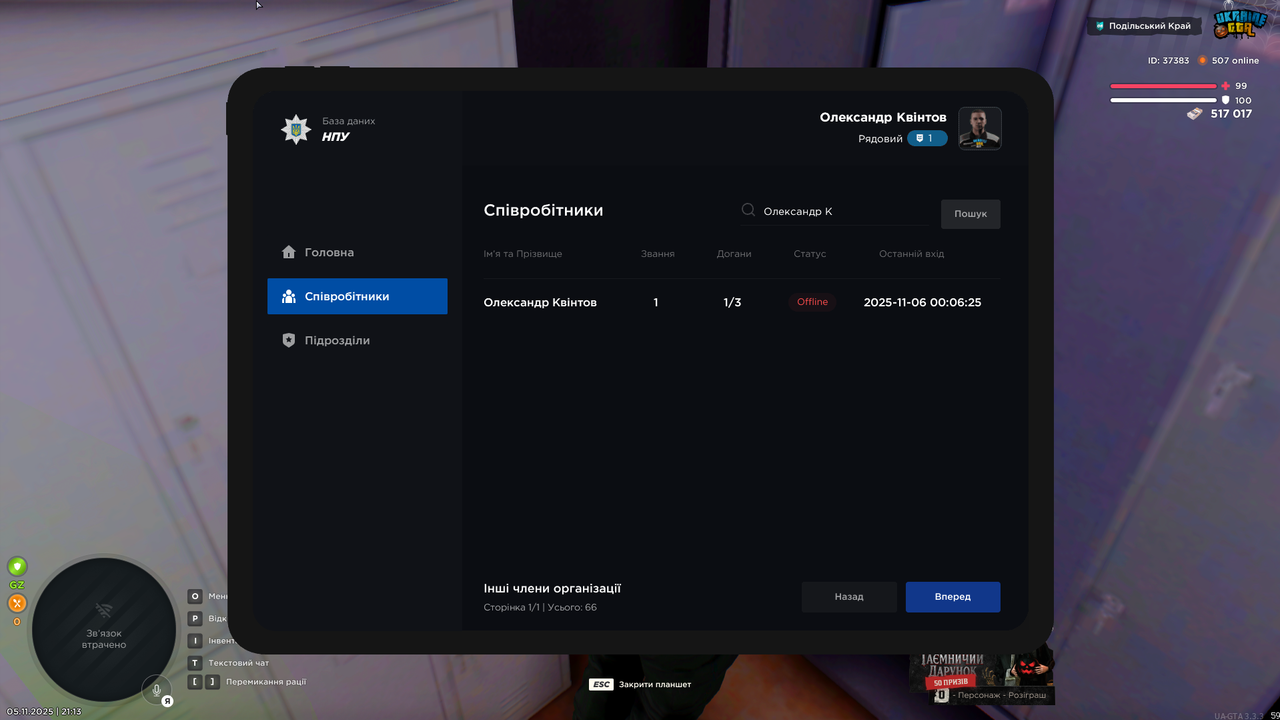Click the house icon beside Головна
Viewport: 1280px width, 720px height.
289,252
